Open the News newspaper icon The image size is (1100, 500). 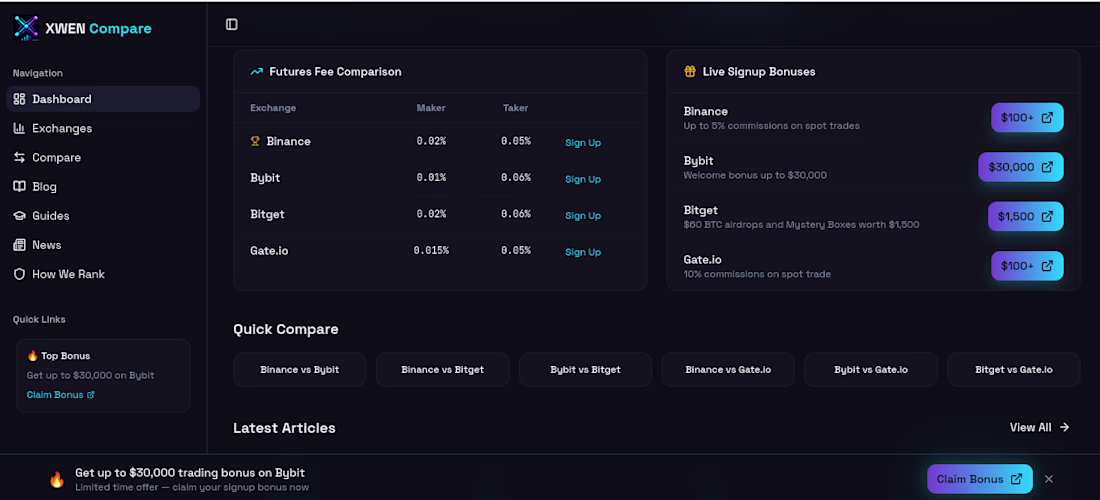20,245
